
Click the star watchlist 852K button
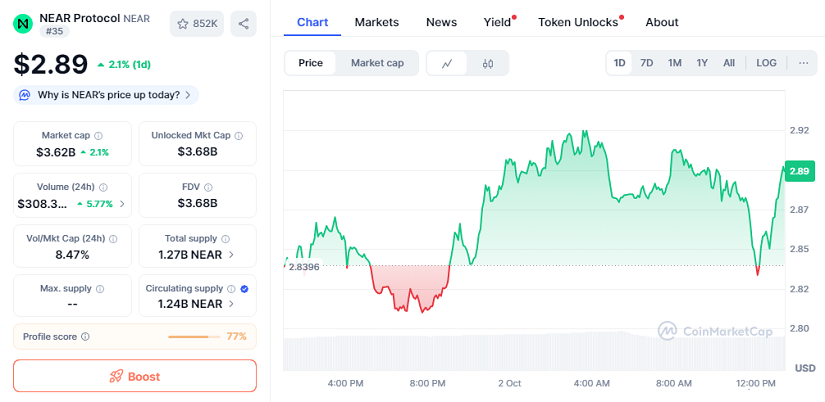coord(197,23)
